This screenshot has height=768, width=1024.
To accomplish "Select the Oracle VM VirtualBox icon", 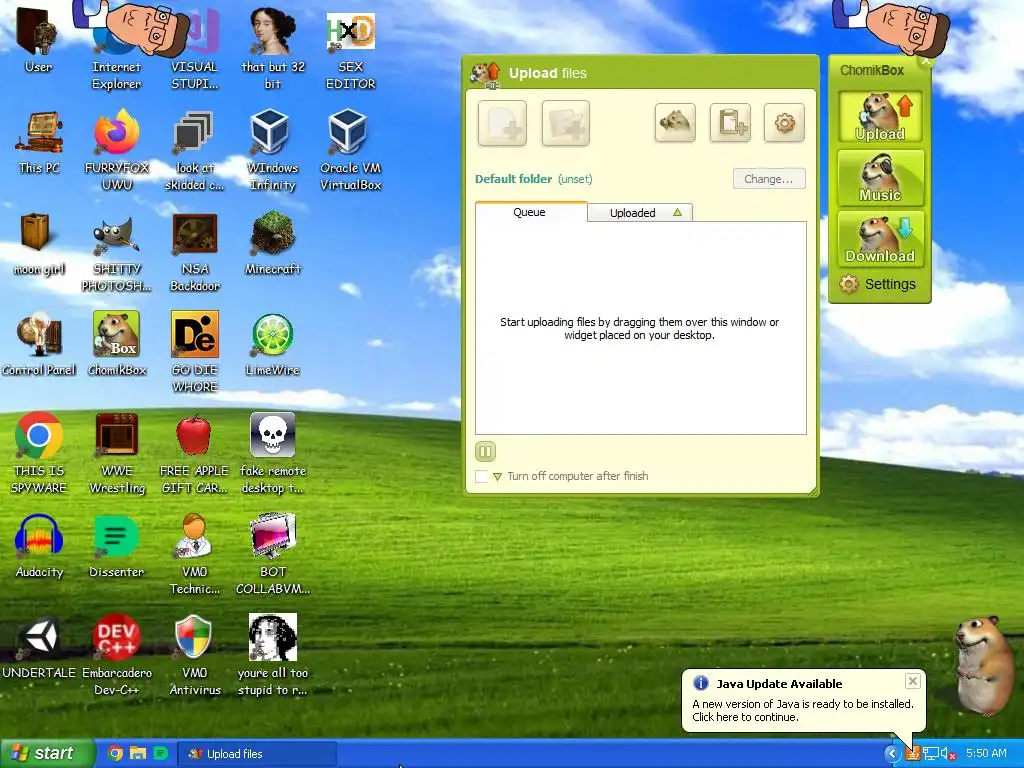I will coord(351,149).
